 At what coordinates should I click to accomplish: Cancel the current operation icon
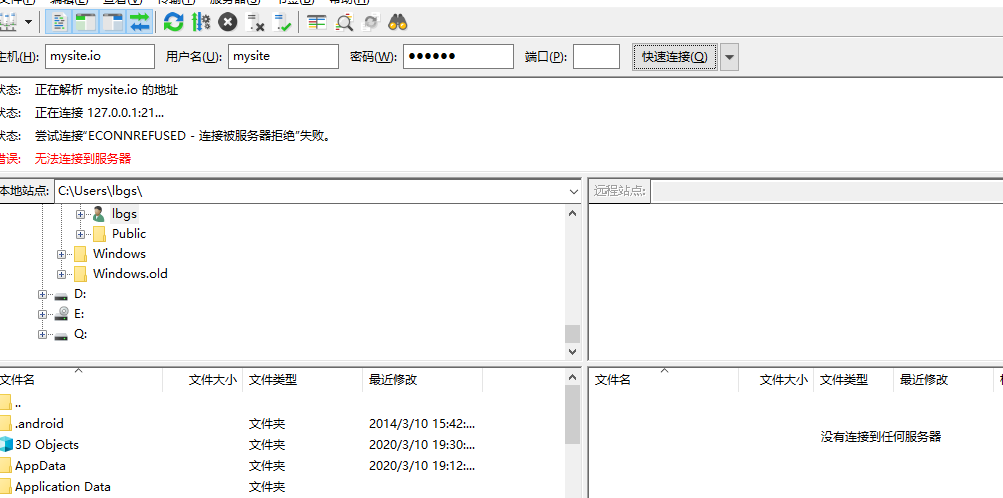pos(228,23)
